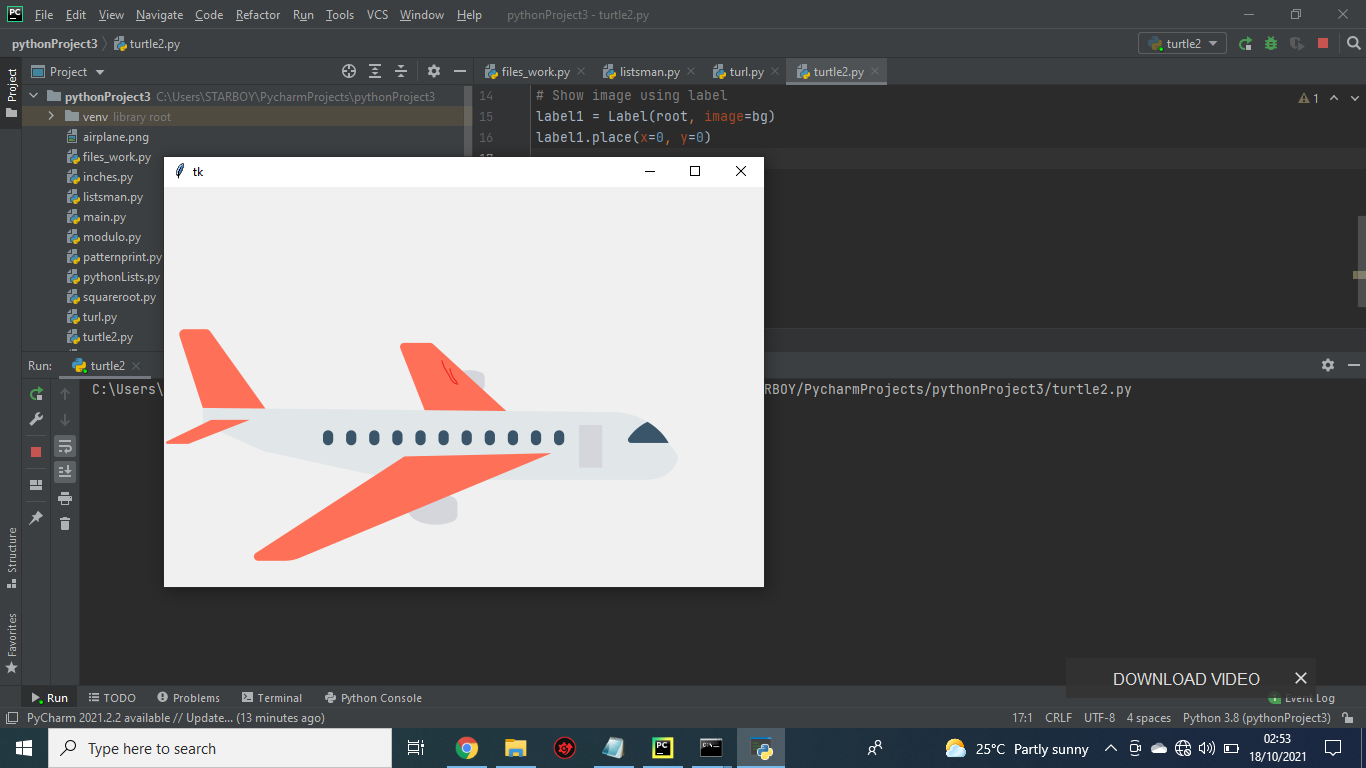
Task: Click Python 3.8 interpreter in status bar
Action: (x=1256, y=718)
